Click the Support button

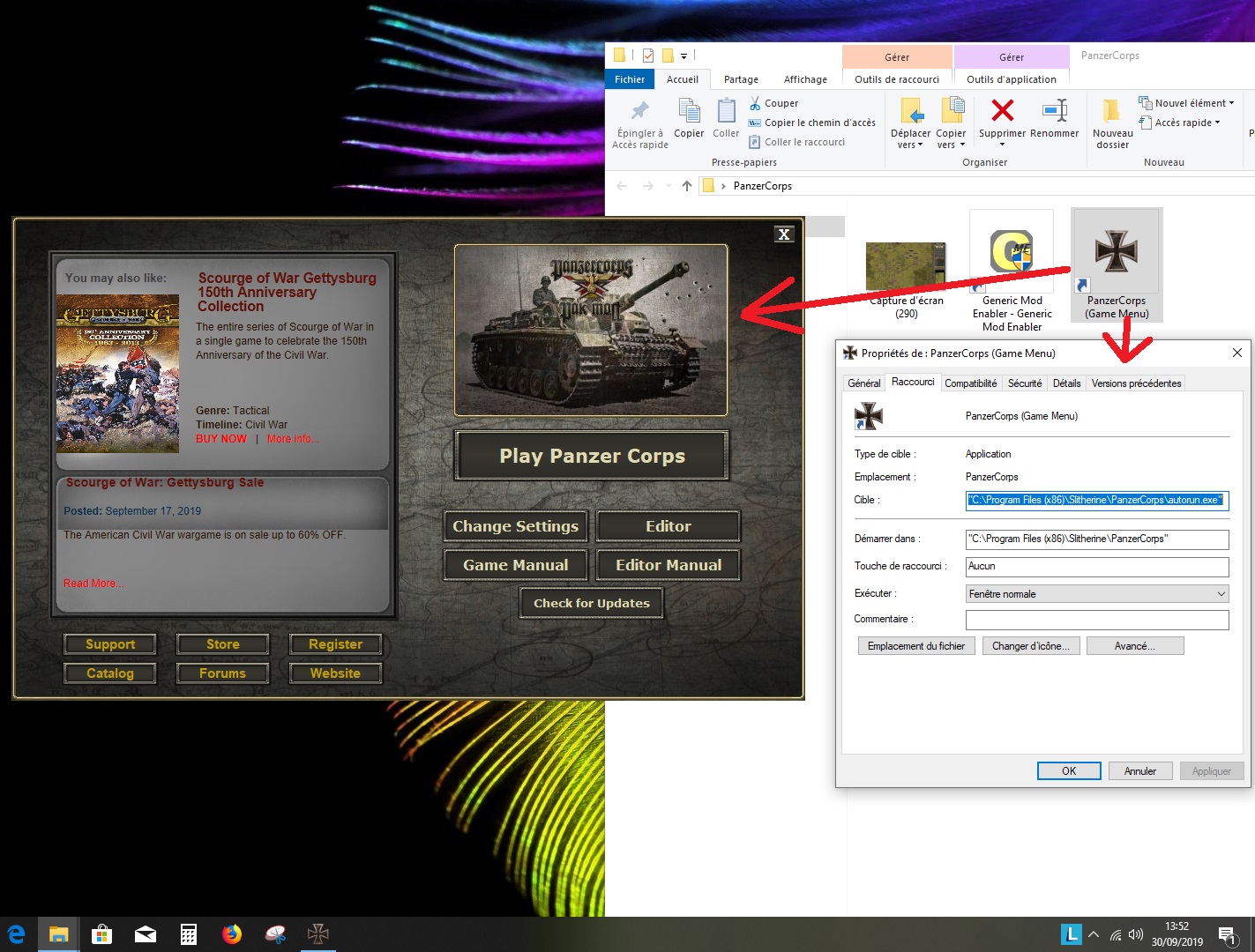[110, 644]
